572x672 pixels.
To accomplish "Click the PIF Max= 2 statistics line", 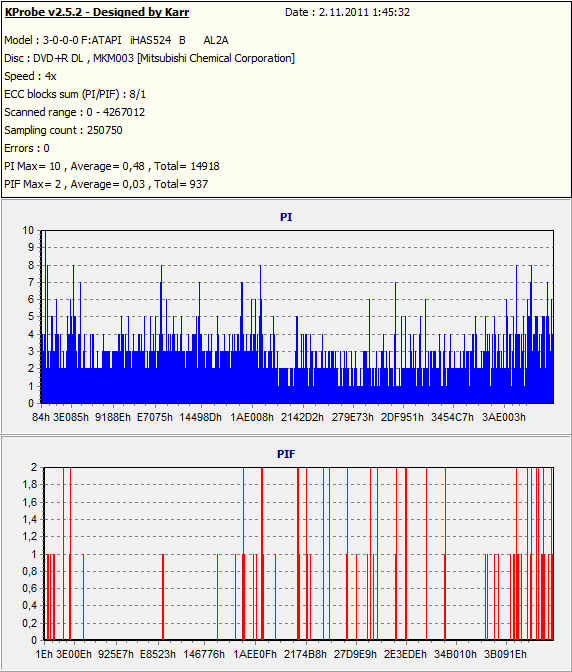I will (106, 184).
